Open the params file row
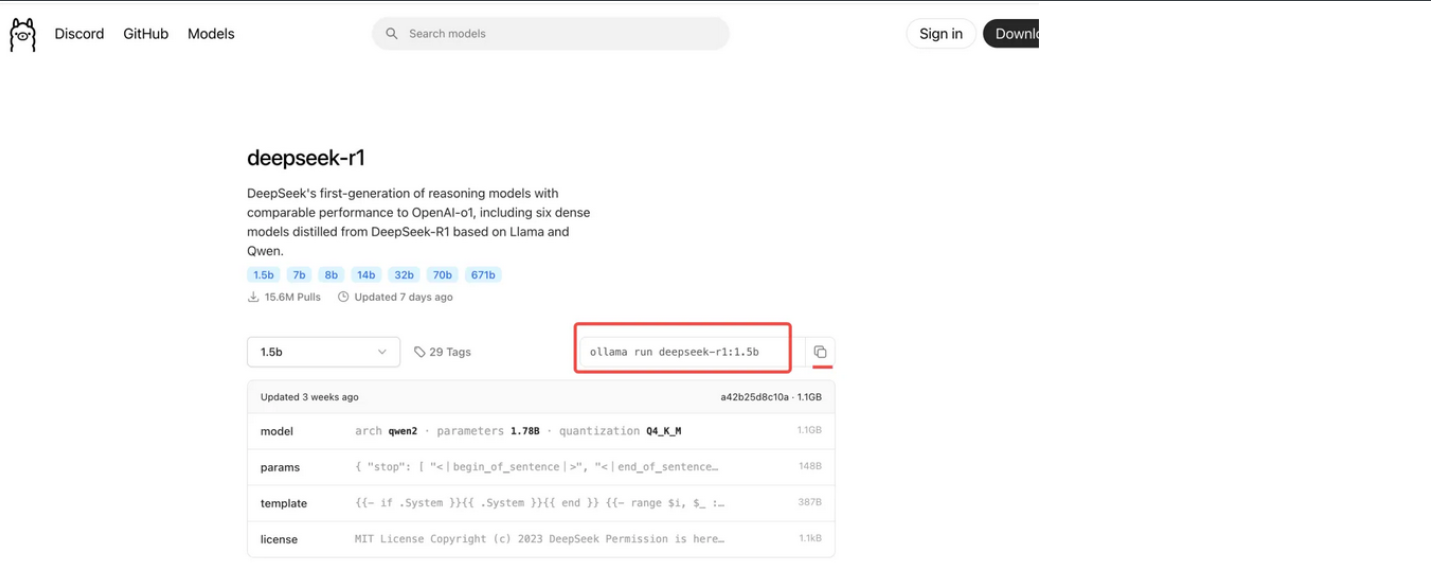Screen dimensions: 1431x568 click(541, 467)
